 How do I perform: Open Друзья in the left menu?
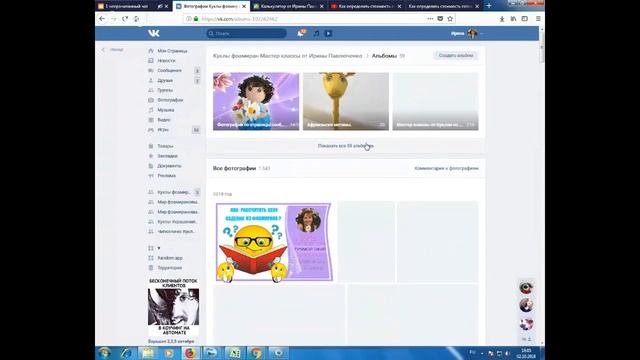click(x=165, y=80)
